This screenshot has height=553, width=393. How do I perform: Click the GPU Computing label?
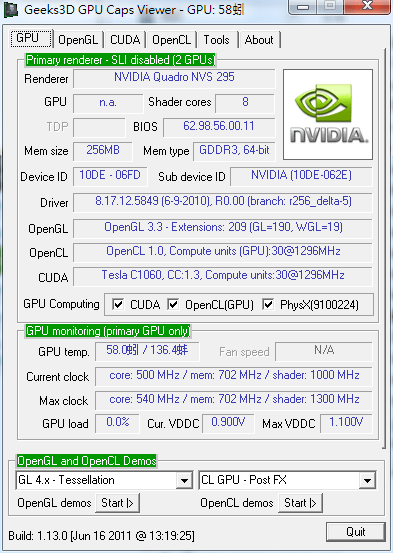coord(61,304)
